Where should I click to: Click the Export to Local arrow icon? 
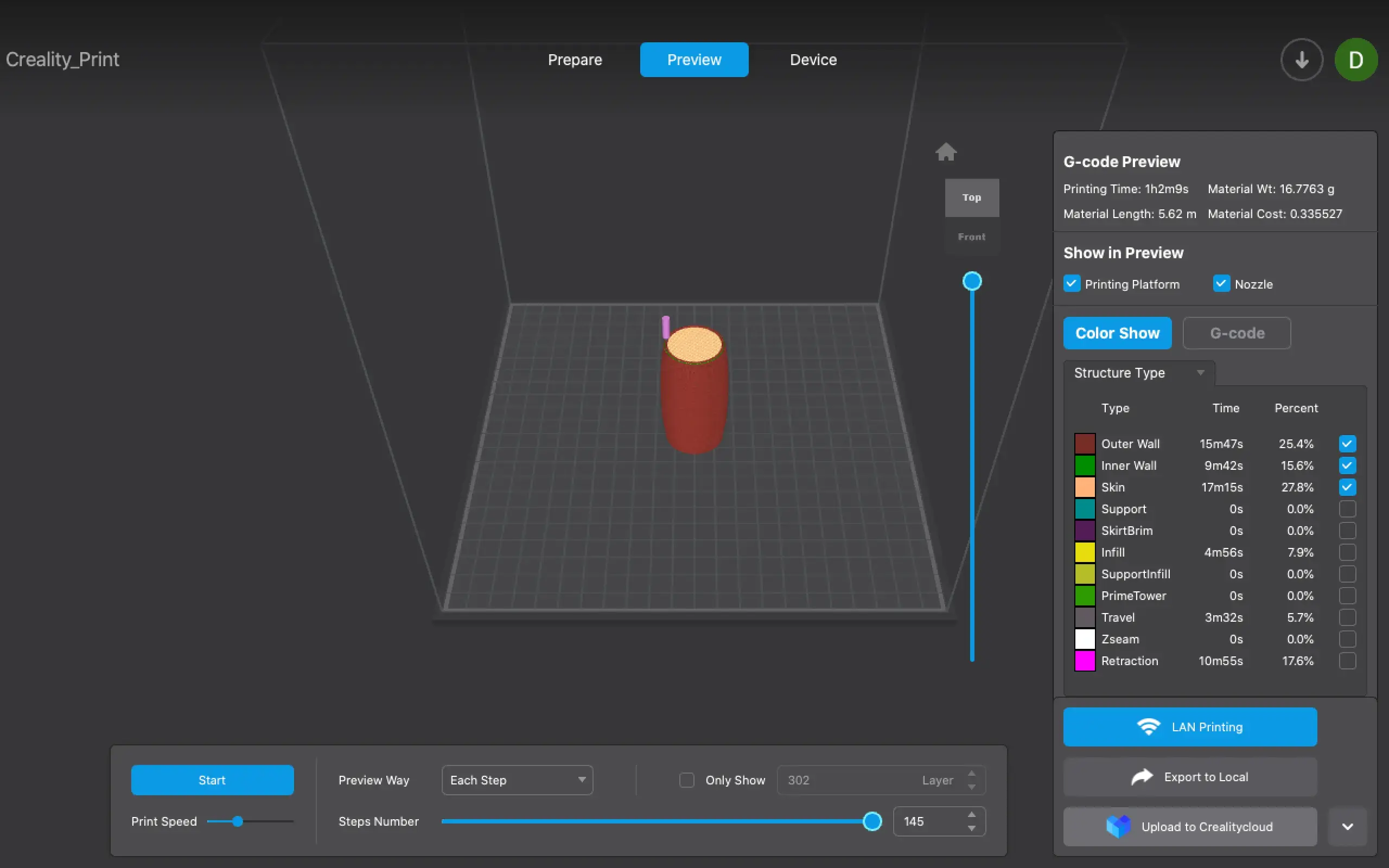pyautogui.click(x=1142, y=777)
